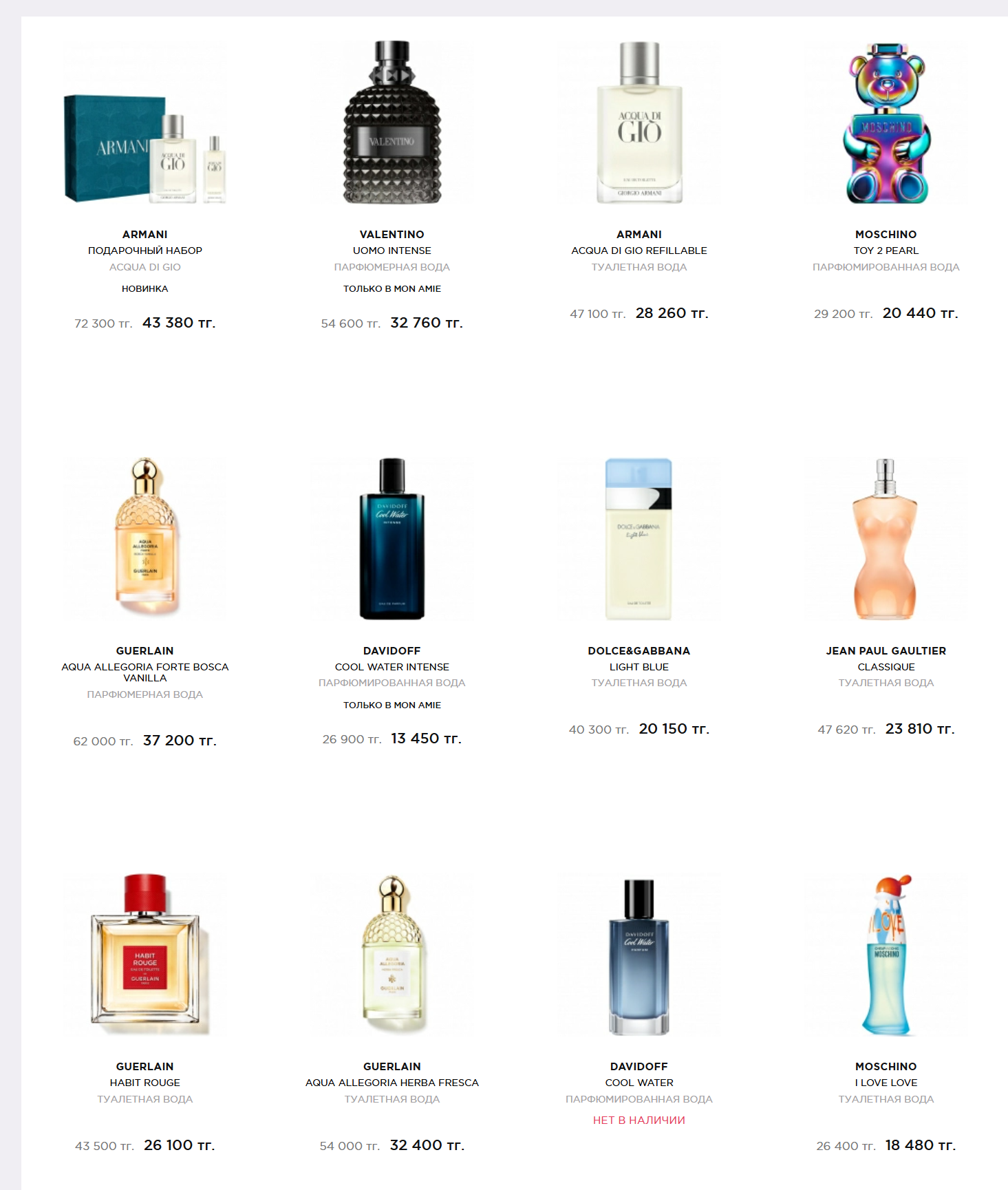The width and height of the screenshot is (1008, 1190).
Task: Click the black studded Valentino bottle image
Action: pyautogui.click(x=392, y=123)
